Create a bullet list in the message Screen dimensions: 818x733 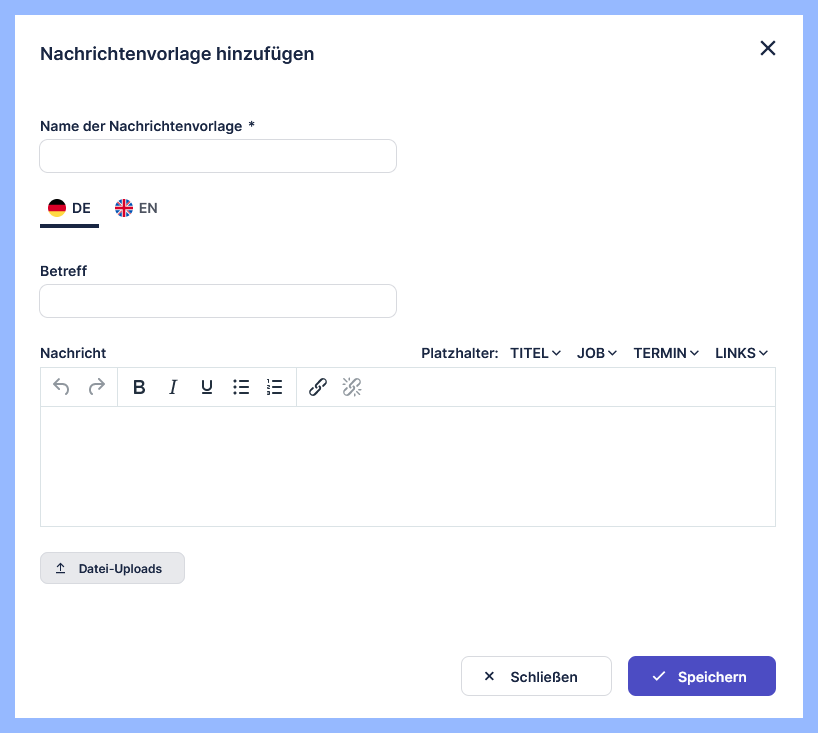(x=241, y=387)
